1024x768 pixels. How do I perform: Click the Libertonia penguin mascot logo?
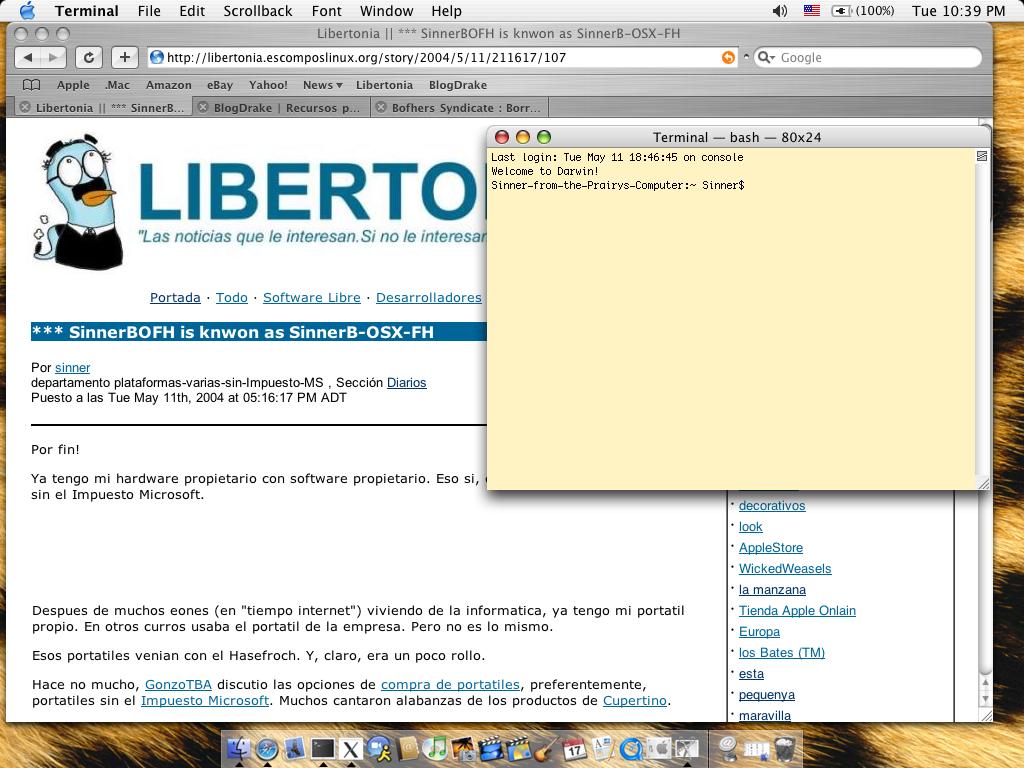[x=78, y=202]
